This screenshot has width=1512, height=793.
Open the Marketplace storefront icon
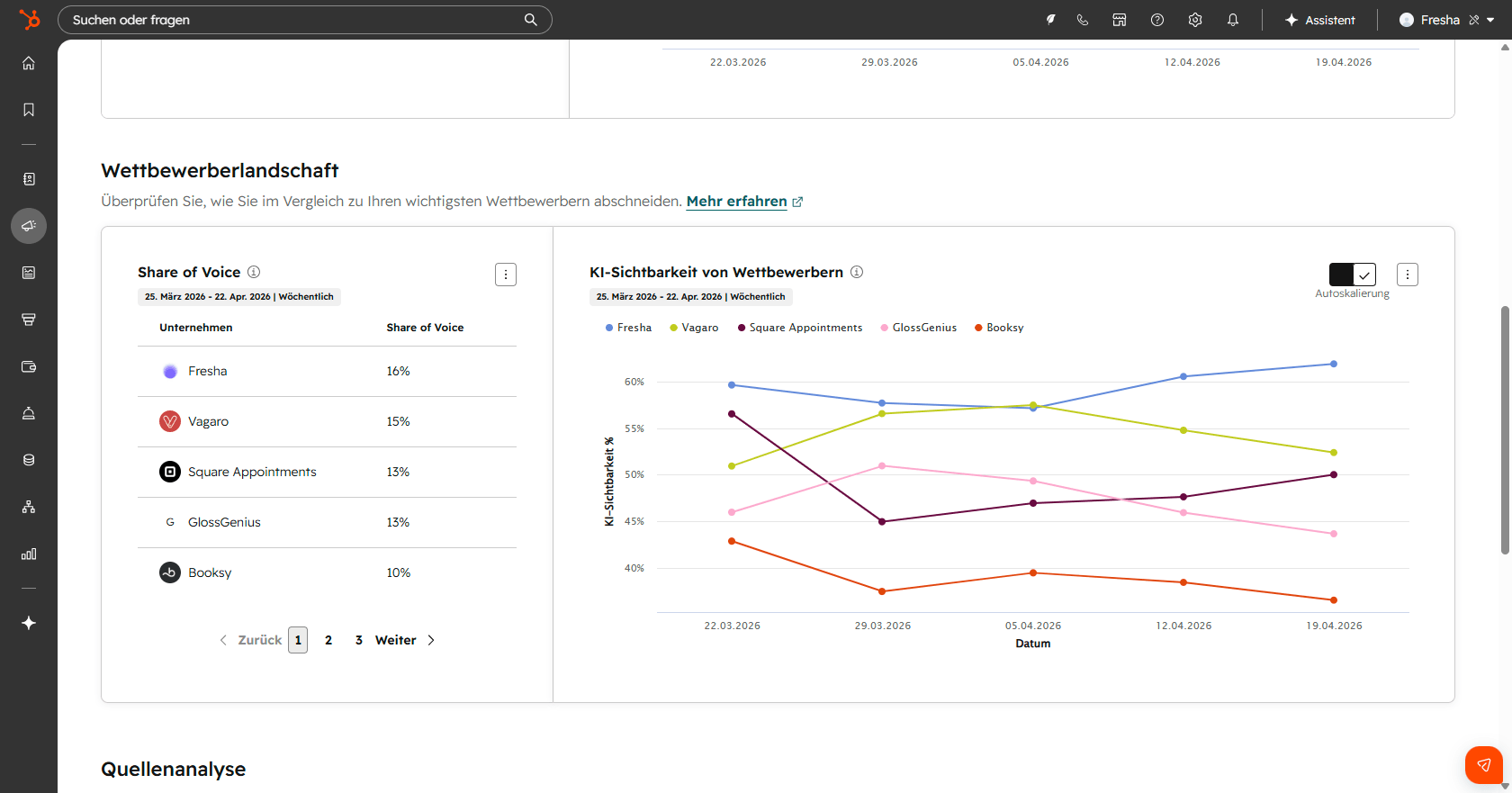[x=1120, y=20]
